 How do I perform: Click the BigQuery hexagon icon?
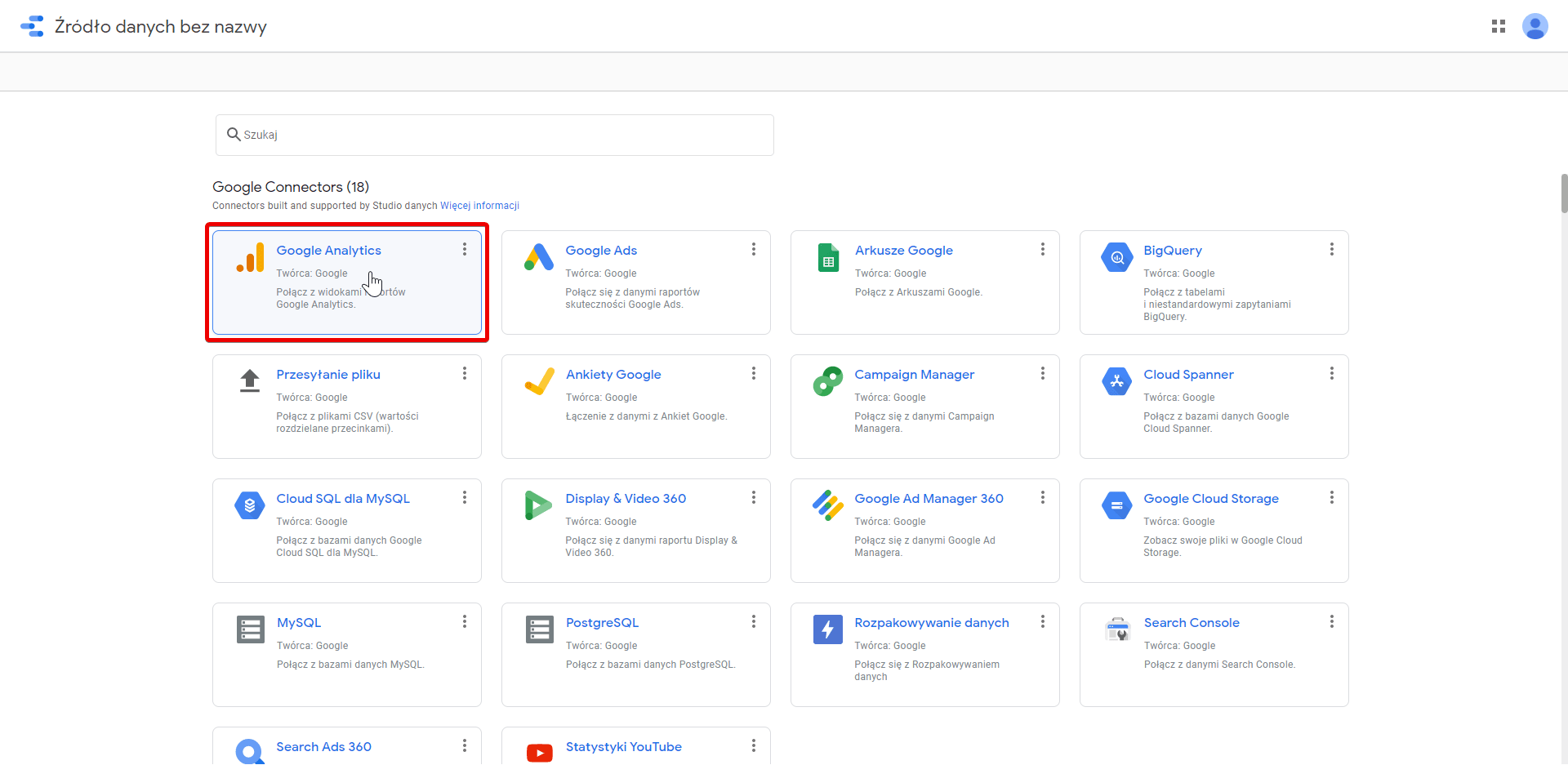tap(1117, 257)
